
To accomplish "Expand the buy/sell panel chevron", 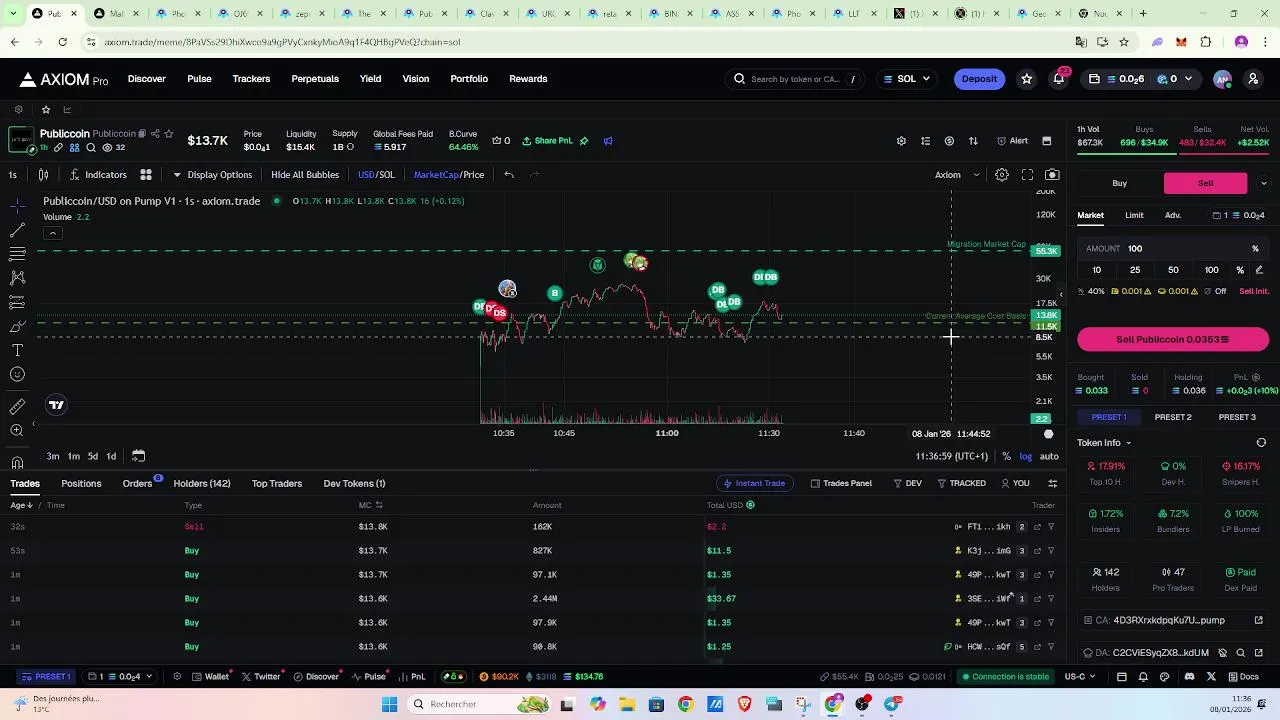I will pos(1263,183).
